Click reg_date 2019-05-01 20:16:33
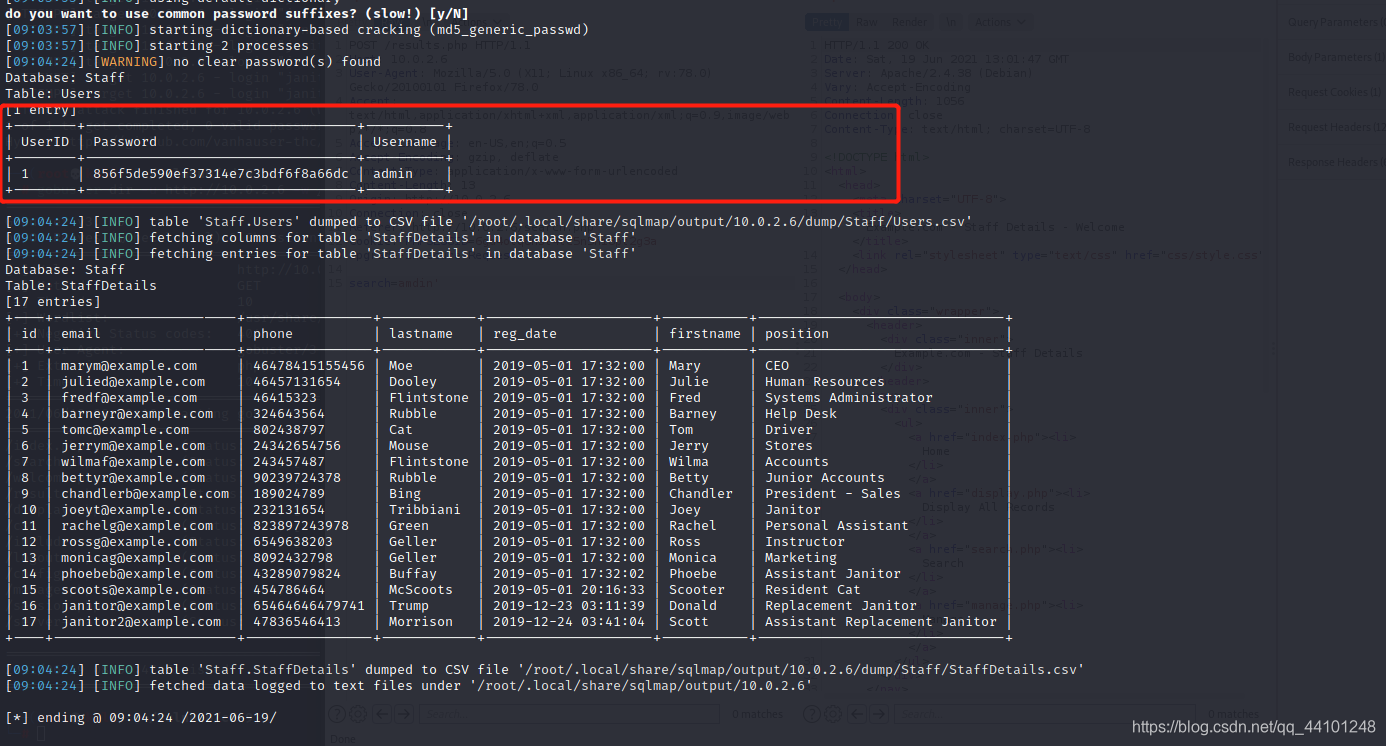Viewport: 1386px width, 746px height. pos(569,590)
